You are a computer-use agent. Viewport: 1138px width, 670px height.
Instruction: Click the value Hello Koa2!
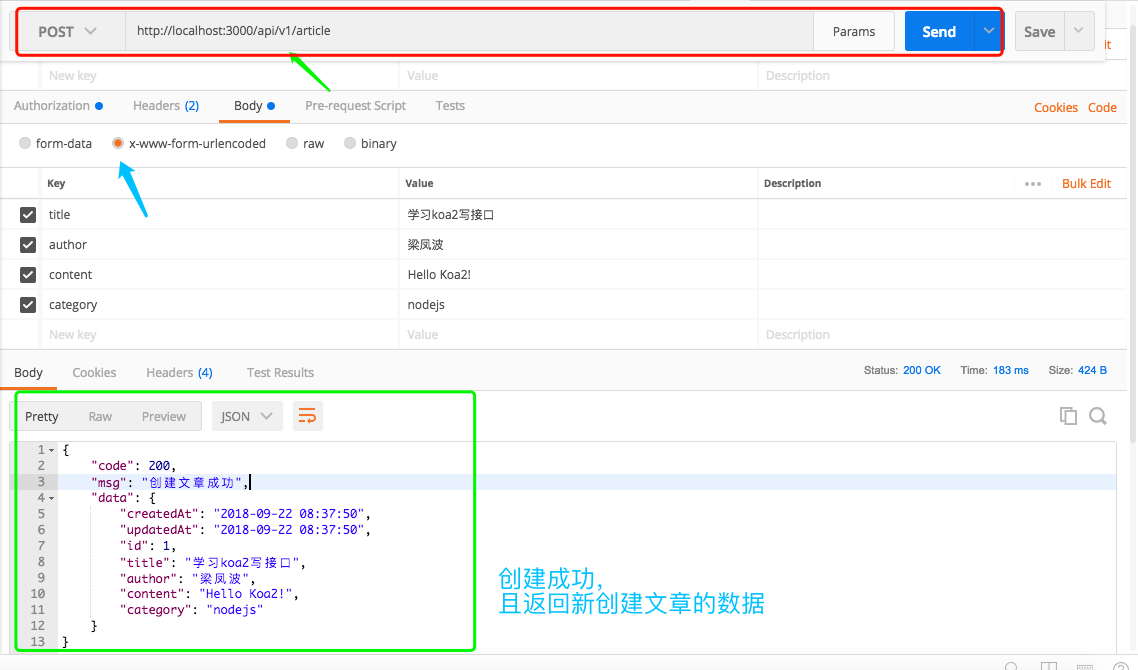[x=439, y=274]
